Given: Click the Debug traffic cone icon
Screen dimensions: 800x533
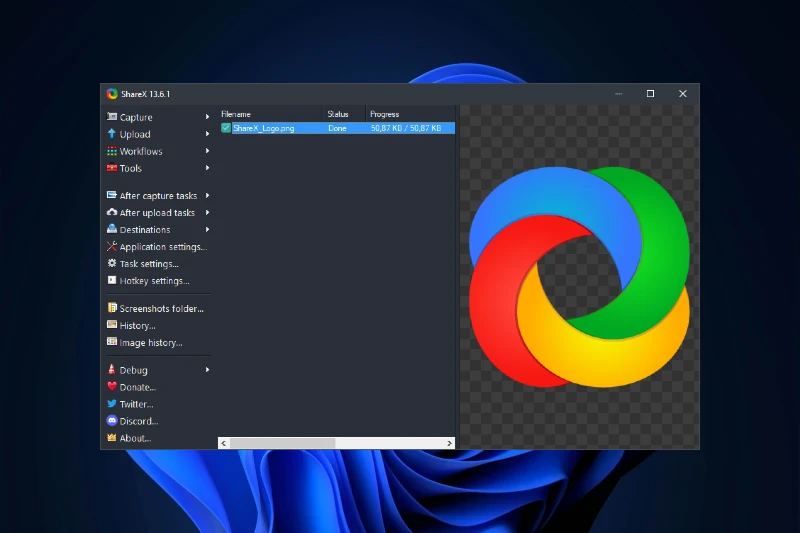Looking at the screenshot, I should (112, 369).
